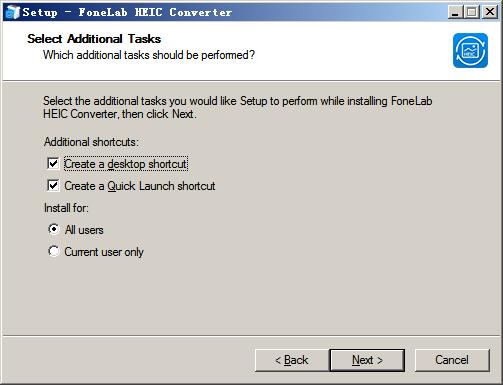Go to the previous step with Back
Viewport: 503px width, 385px height.
[292, 360]
